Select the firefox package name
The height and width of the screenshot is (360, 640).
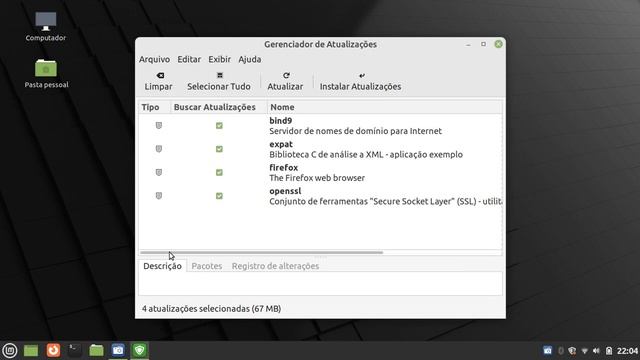pyautogui.click(x=283, y=168)
